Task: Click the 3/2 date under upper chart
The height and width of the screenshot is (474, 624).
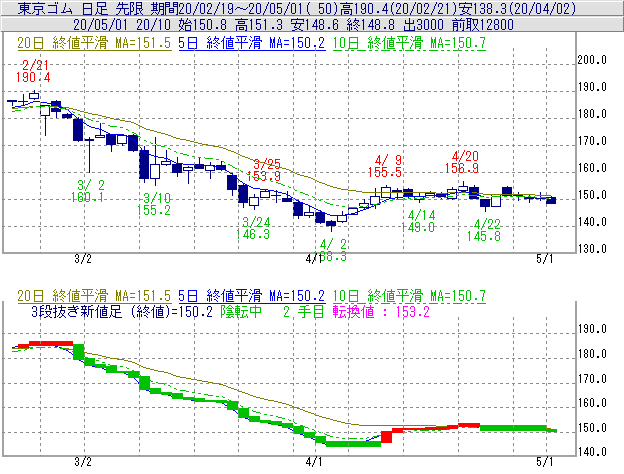Action: tap(83, 259)
